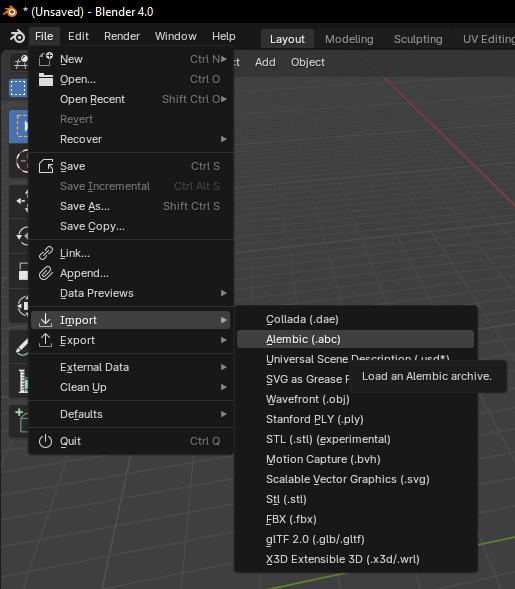
Task: Open the Render menu
Action: 122,36
